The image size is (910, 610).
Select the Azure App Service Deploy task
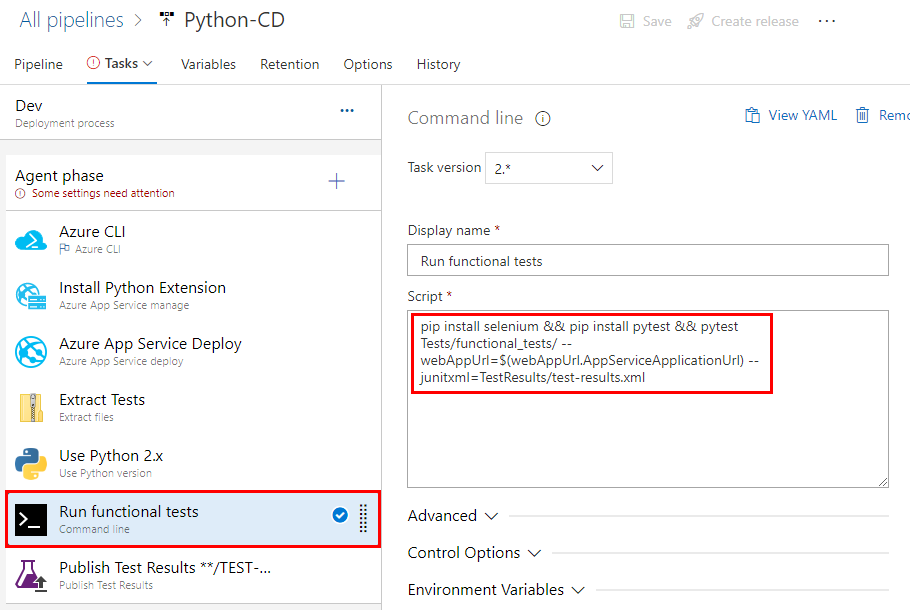point(193,352)
